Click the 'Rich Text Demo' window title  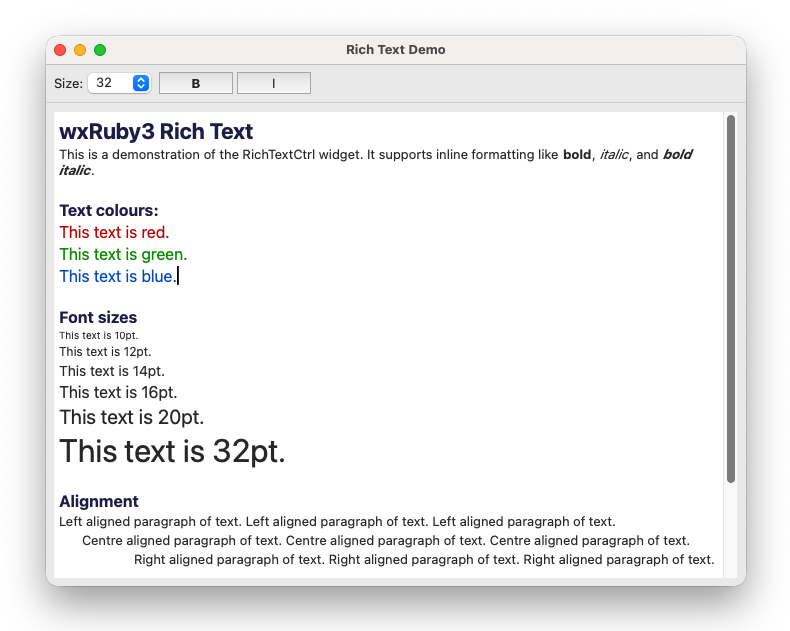tap(396, 50)
